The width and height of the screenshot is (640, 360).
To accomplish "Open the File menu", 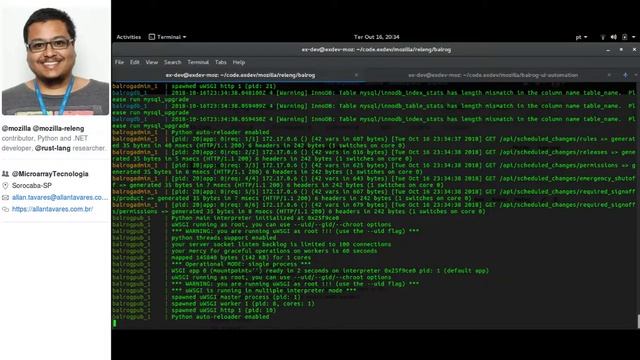I will tap(119, 62).
